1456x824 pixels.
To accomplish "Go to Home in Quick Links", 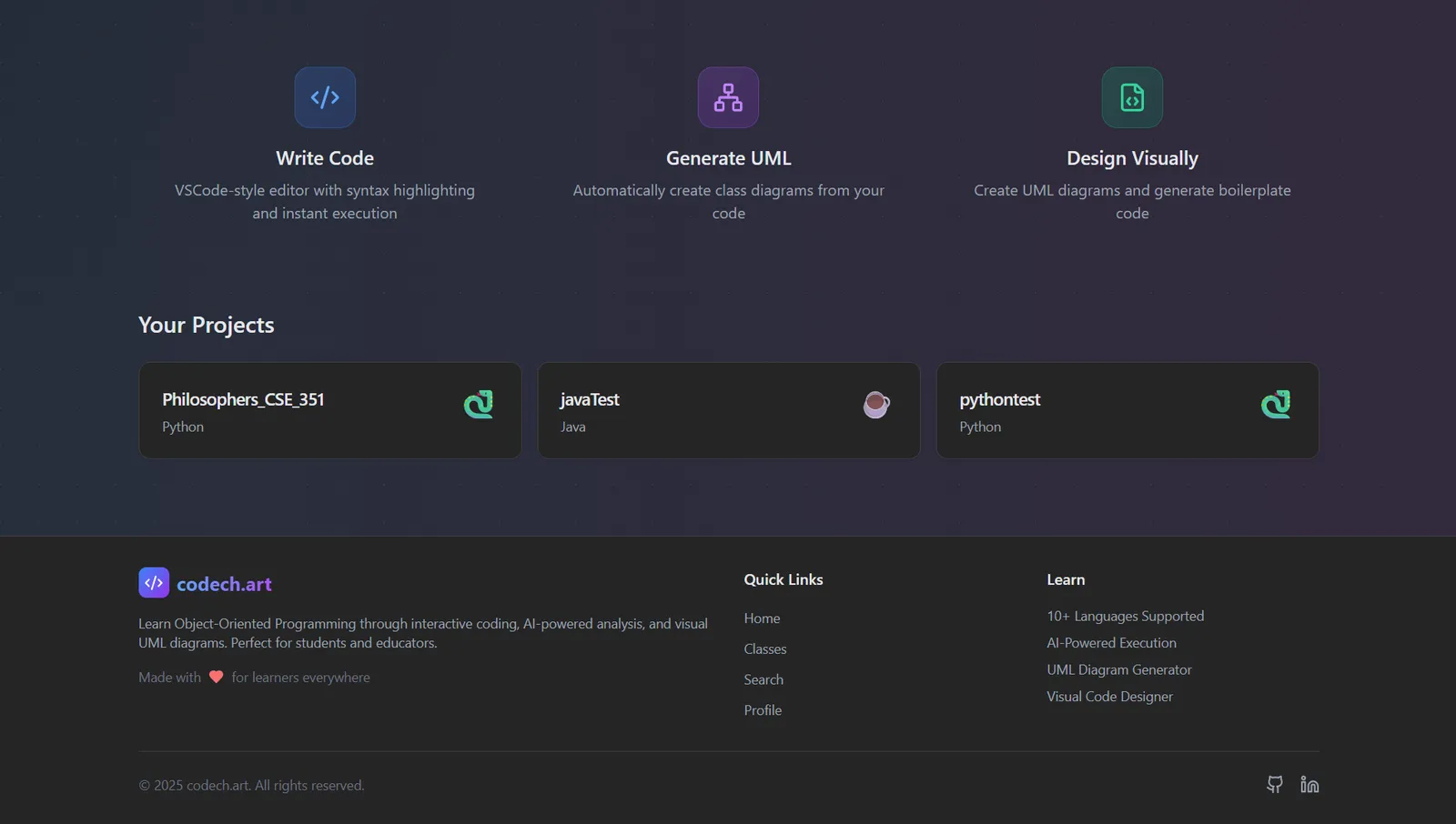I will [x=762, y=618].
